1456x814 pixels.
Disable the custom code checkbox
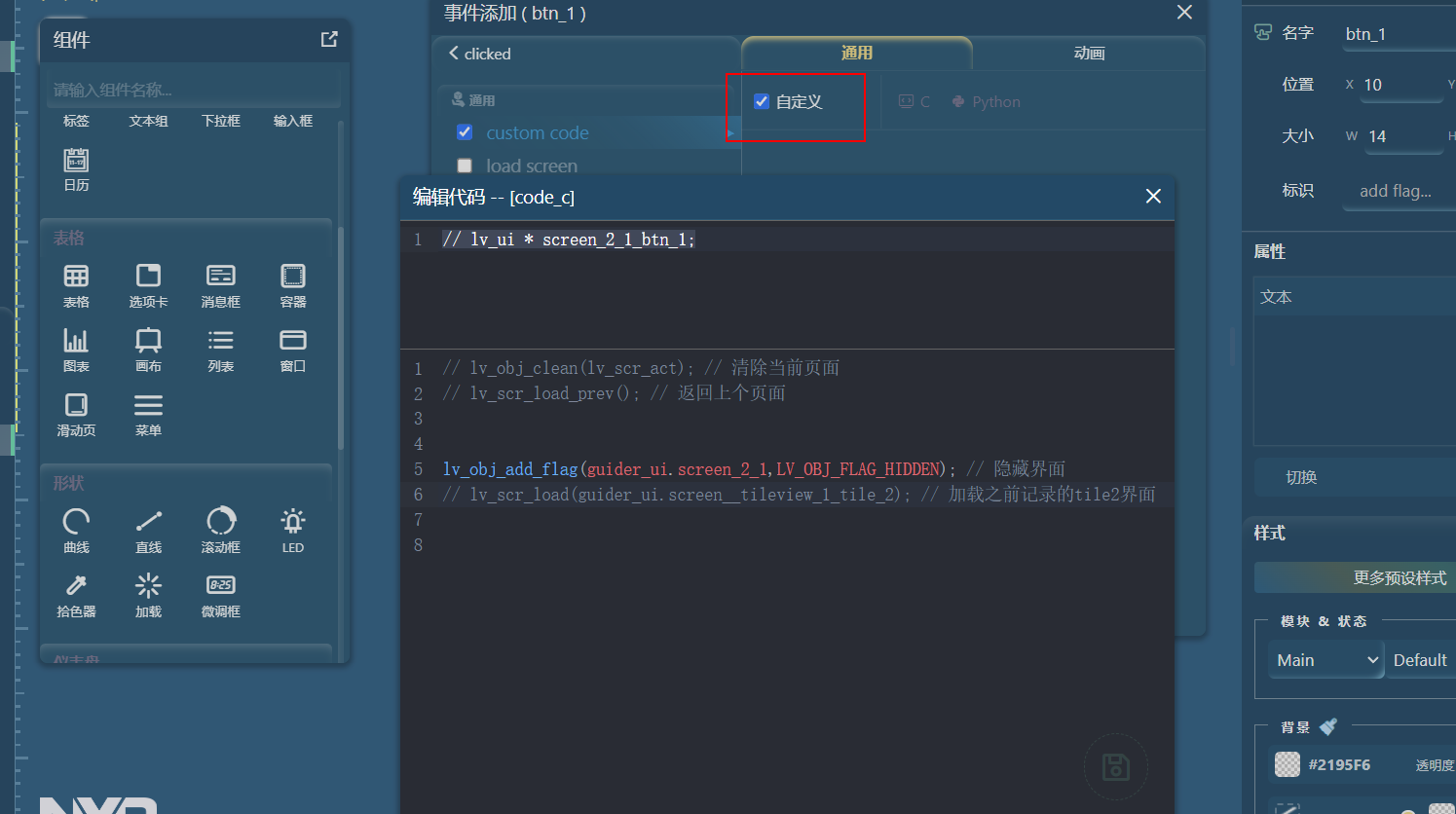click(465, 131)
